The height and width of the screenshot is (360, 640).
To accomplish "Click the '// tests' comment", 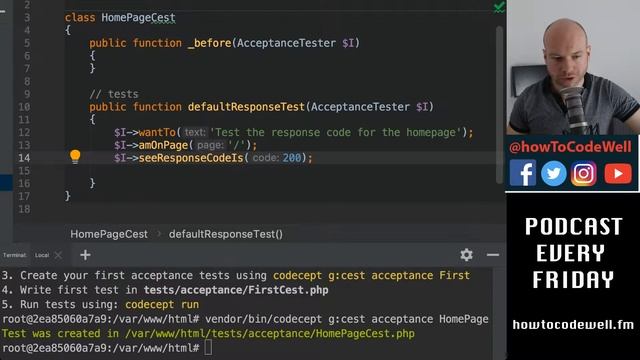I will point(114,94).
